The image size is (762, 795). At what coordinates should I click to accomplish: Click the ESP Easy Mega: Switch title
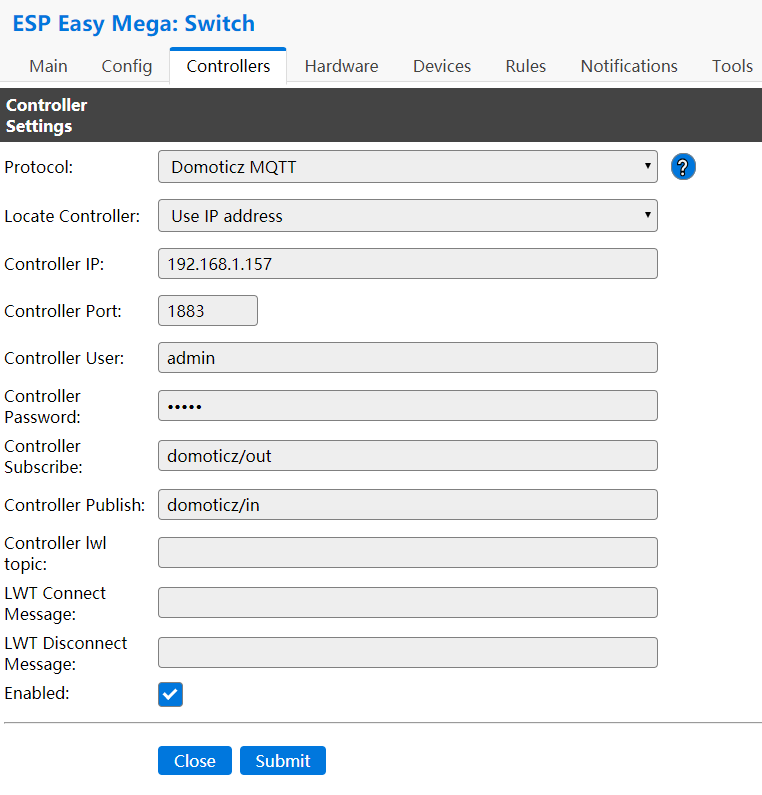(x=133, y=23)
